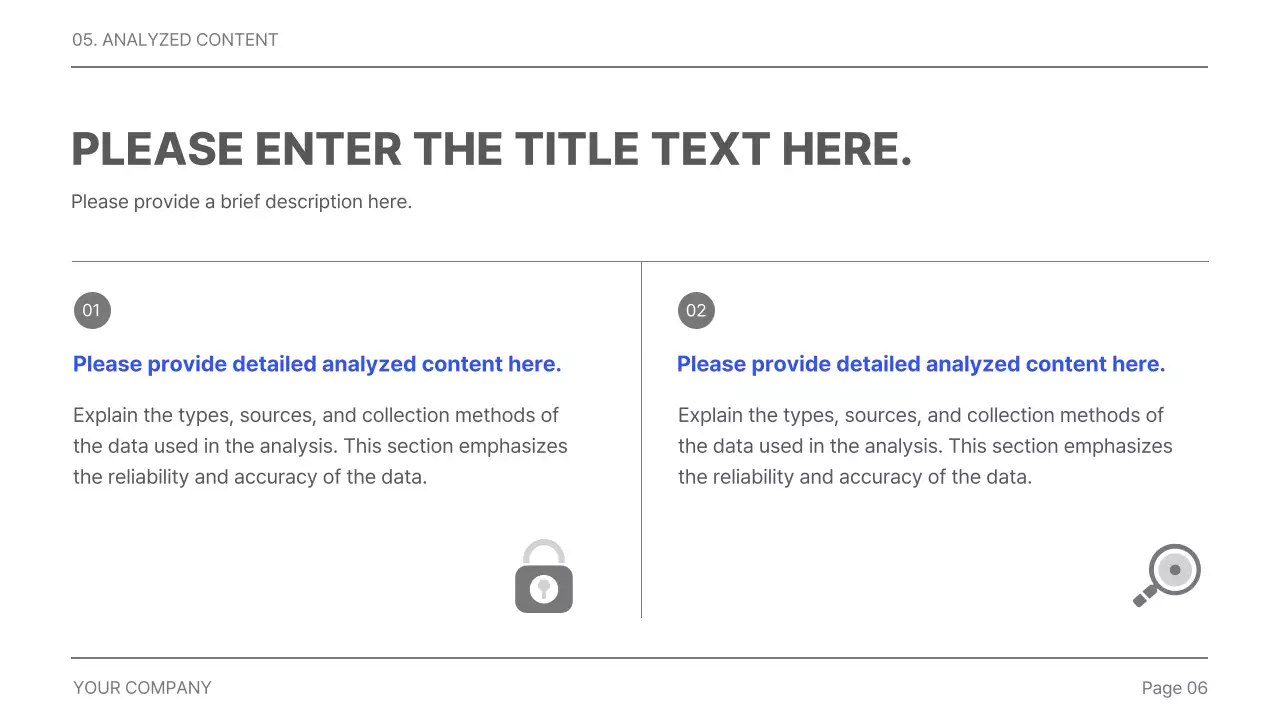Select the round 02 number badge

click(x=696, y=310)
